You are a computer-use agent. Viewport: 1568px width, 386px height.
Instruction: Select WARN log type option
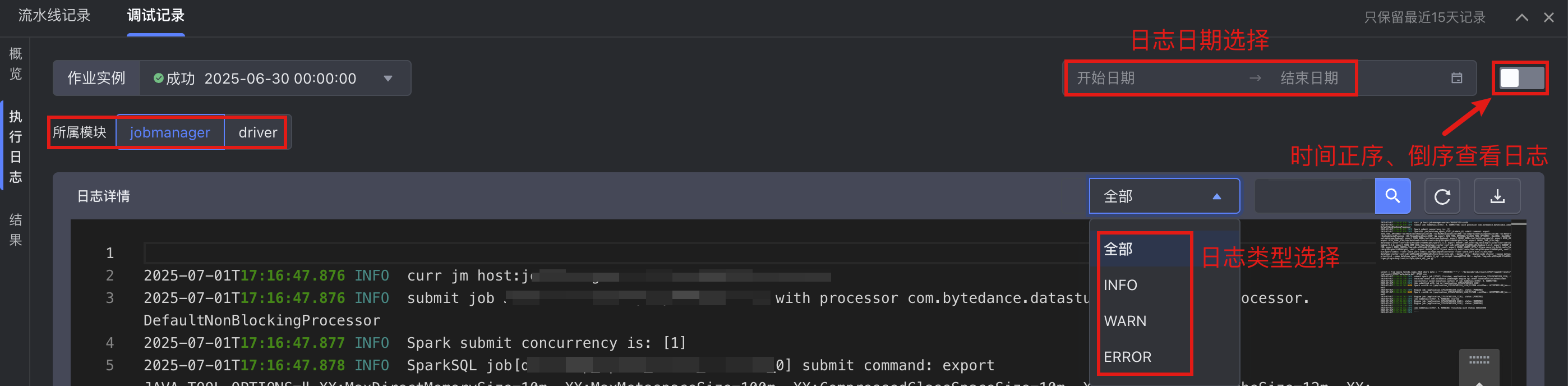tap(1124, 321)
